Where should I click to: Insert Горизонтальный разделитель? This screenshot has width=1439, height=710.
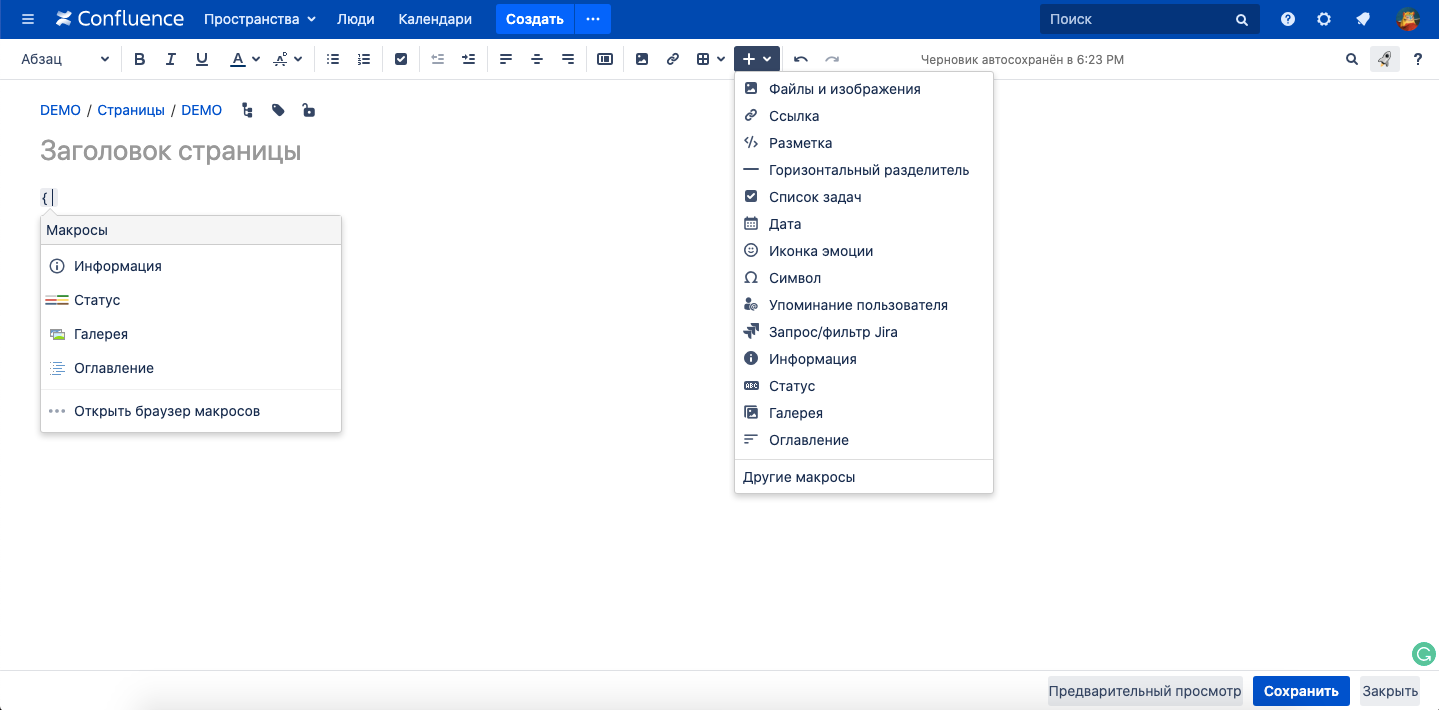pos(864,170)
